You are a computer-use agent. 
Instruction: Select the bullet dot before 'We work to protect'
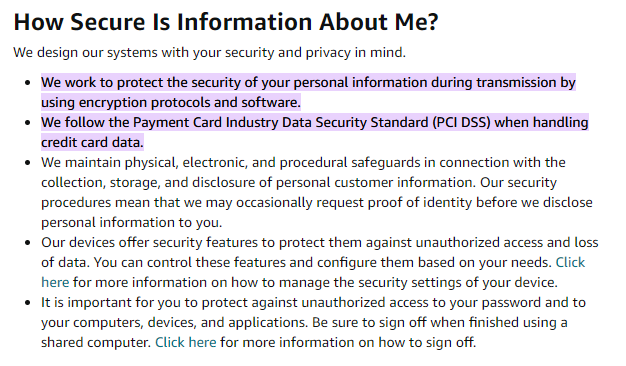28,83
